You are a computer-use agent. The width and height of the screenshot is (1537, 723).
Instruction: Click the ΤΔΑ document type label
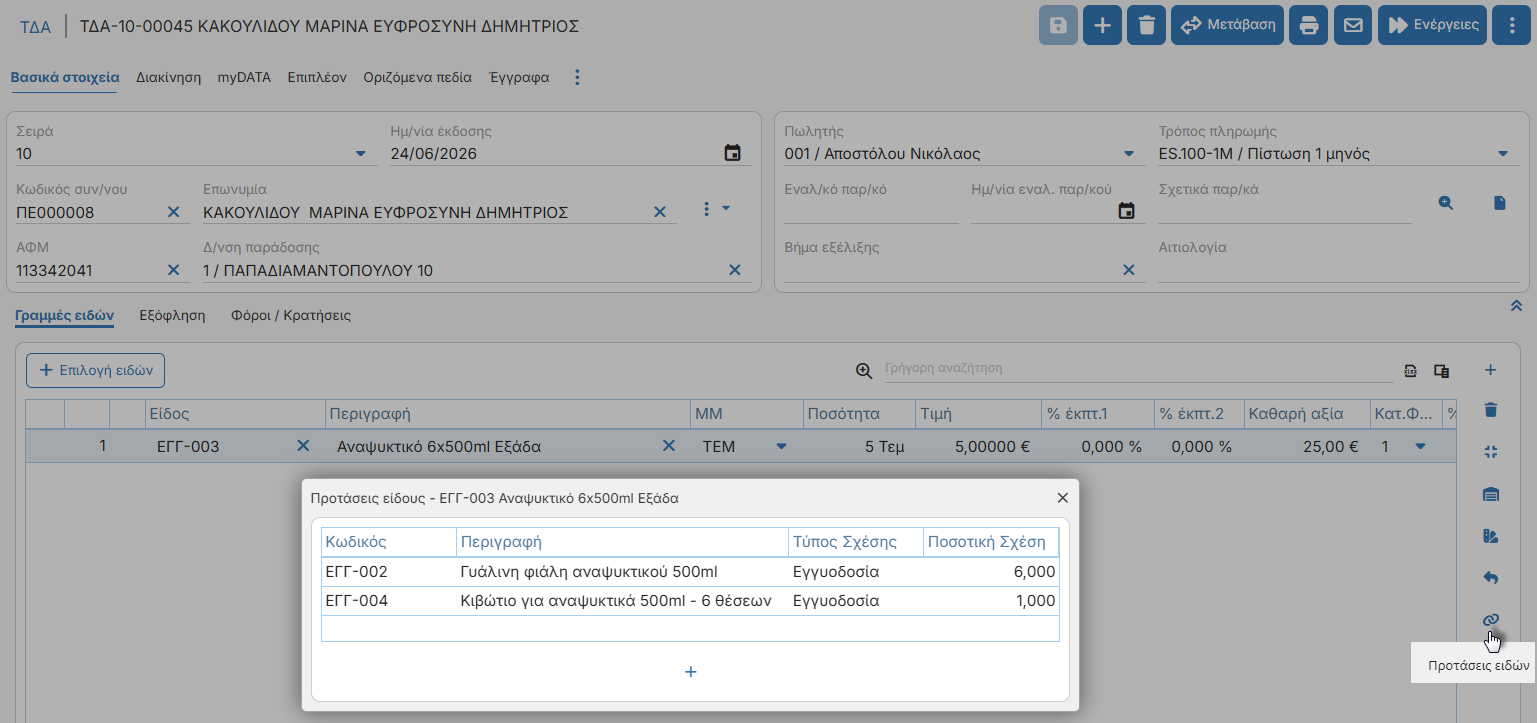coord(35,26)
